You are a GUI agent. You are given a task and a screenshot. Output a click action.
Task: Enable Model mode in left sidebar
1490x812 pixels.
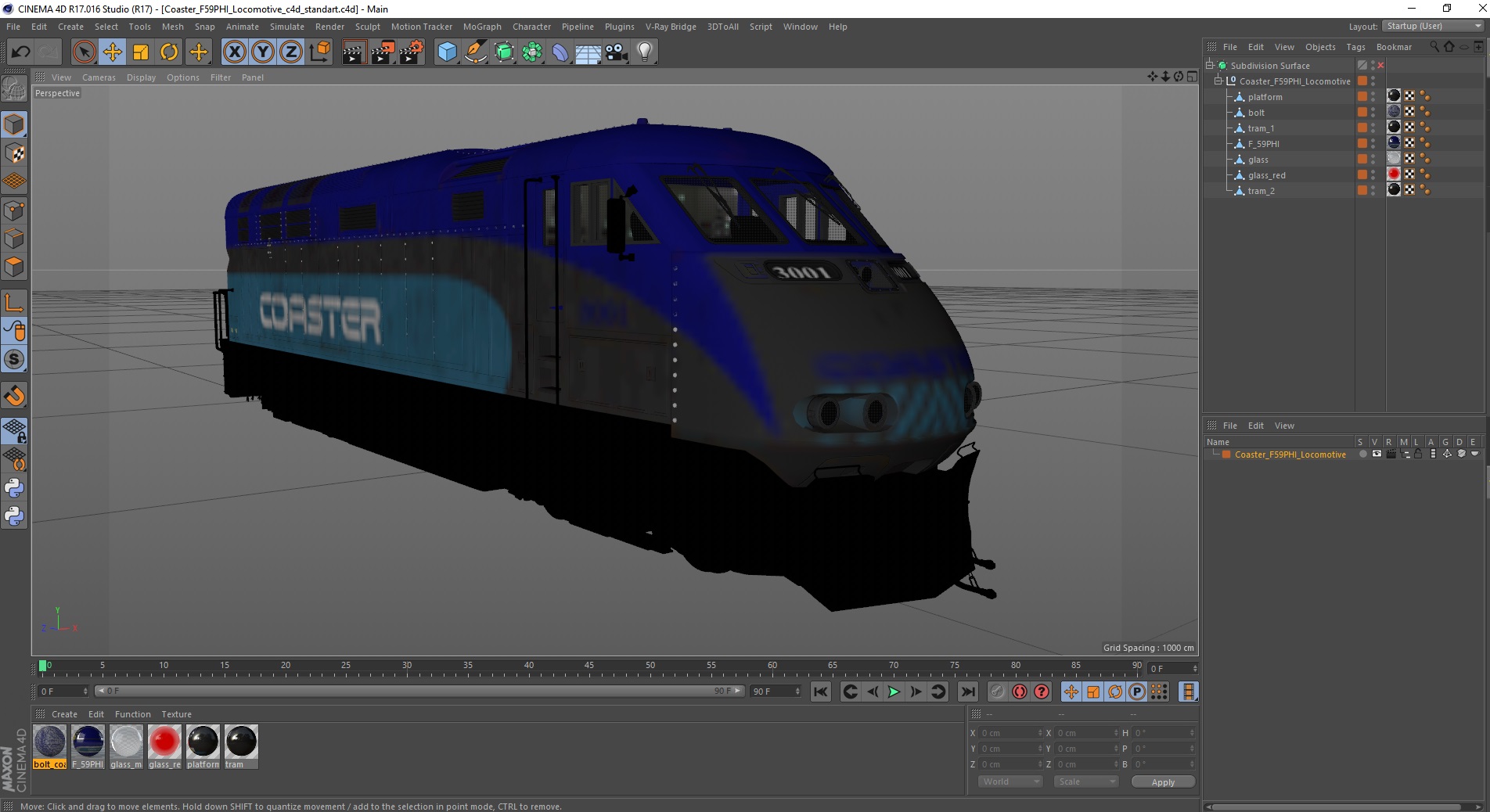tap(14, 125)
